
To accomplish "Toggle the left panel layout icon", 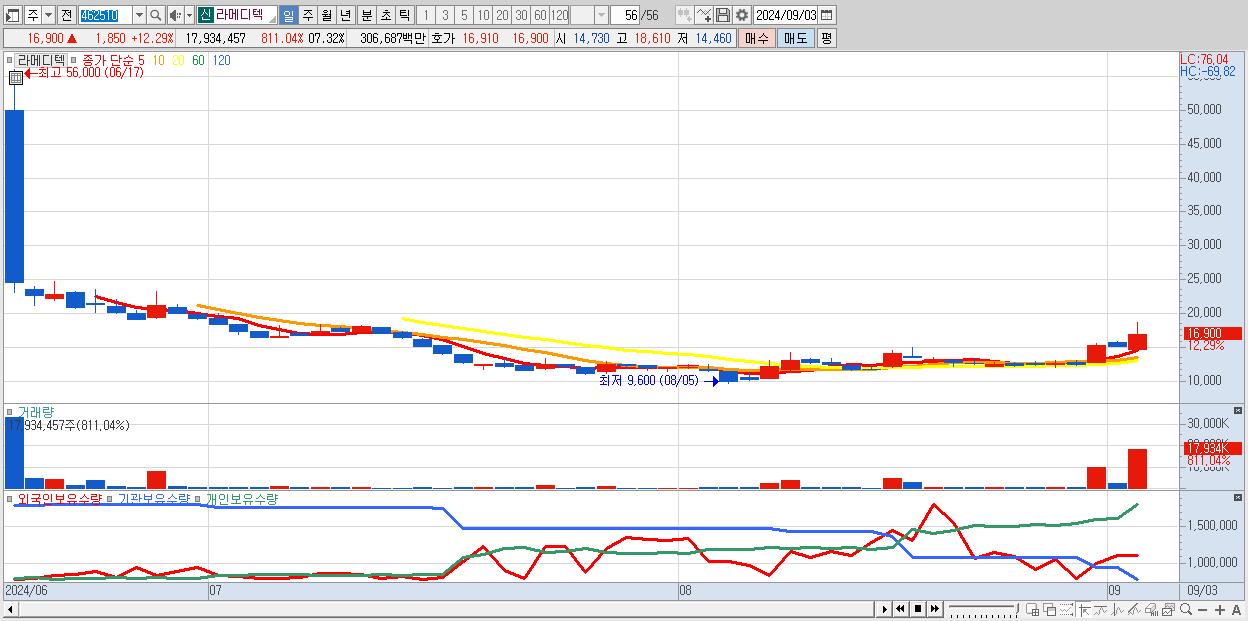I will tap(12, 15).
